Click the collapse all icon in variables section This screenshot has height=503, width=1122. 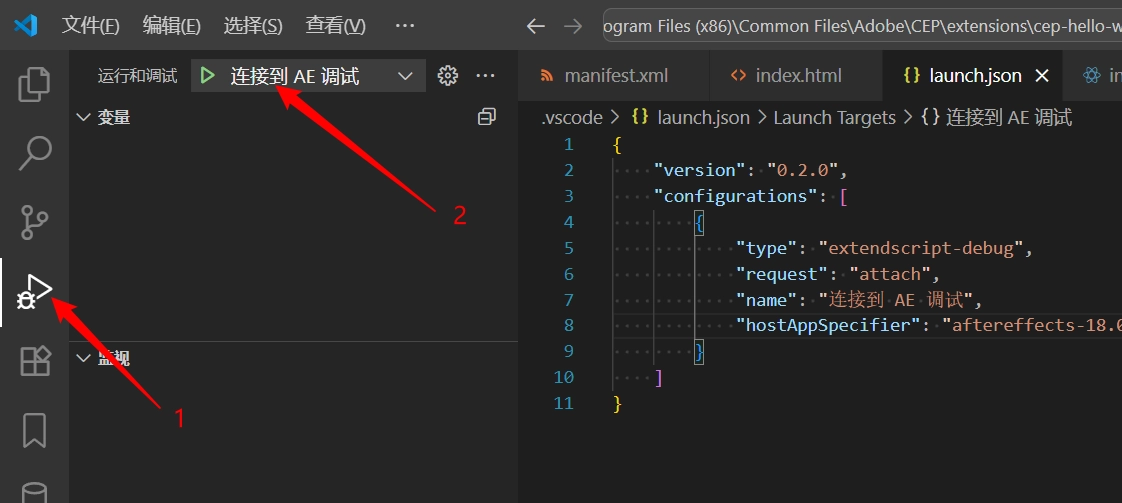[487, 117]
